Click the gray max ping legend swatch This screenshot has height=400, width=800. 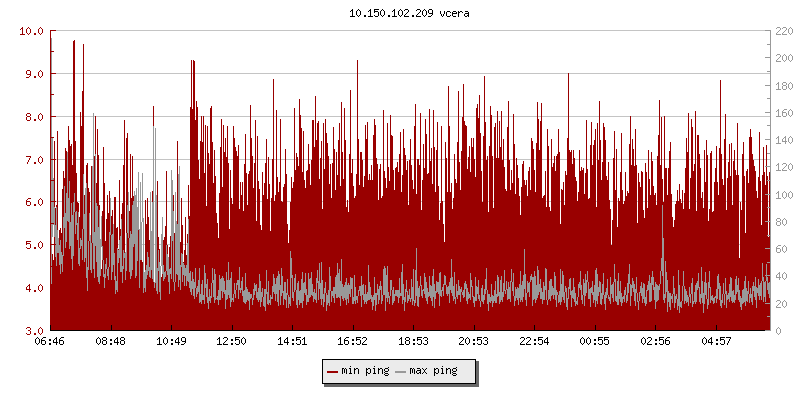(401, 371)
